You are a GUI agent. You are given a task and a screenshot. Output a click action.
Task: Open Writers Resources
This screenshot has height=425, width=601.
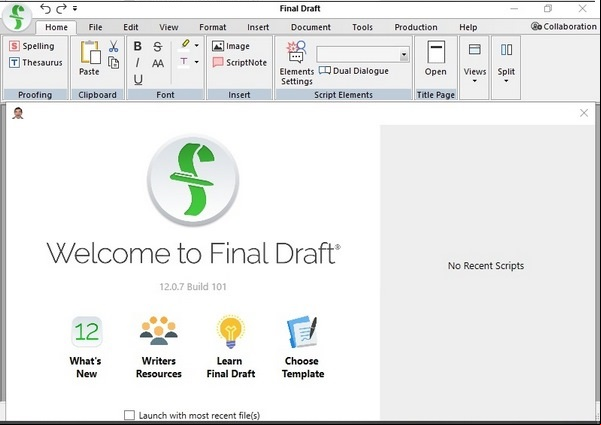[159, 347]
